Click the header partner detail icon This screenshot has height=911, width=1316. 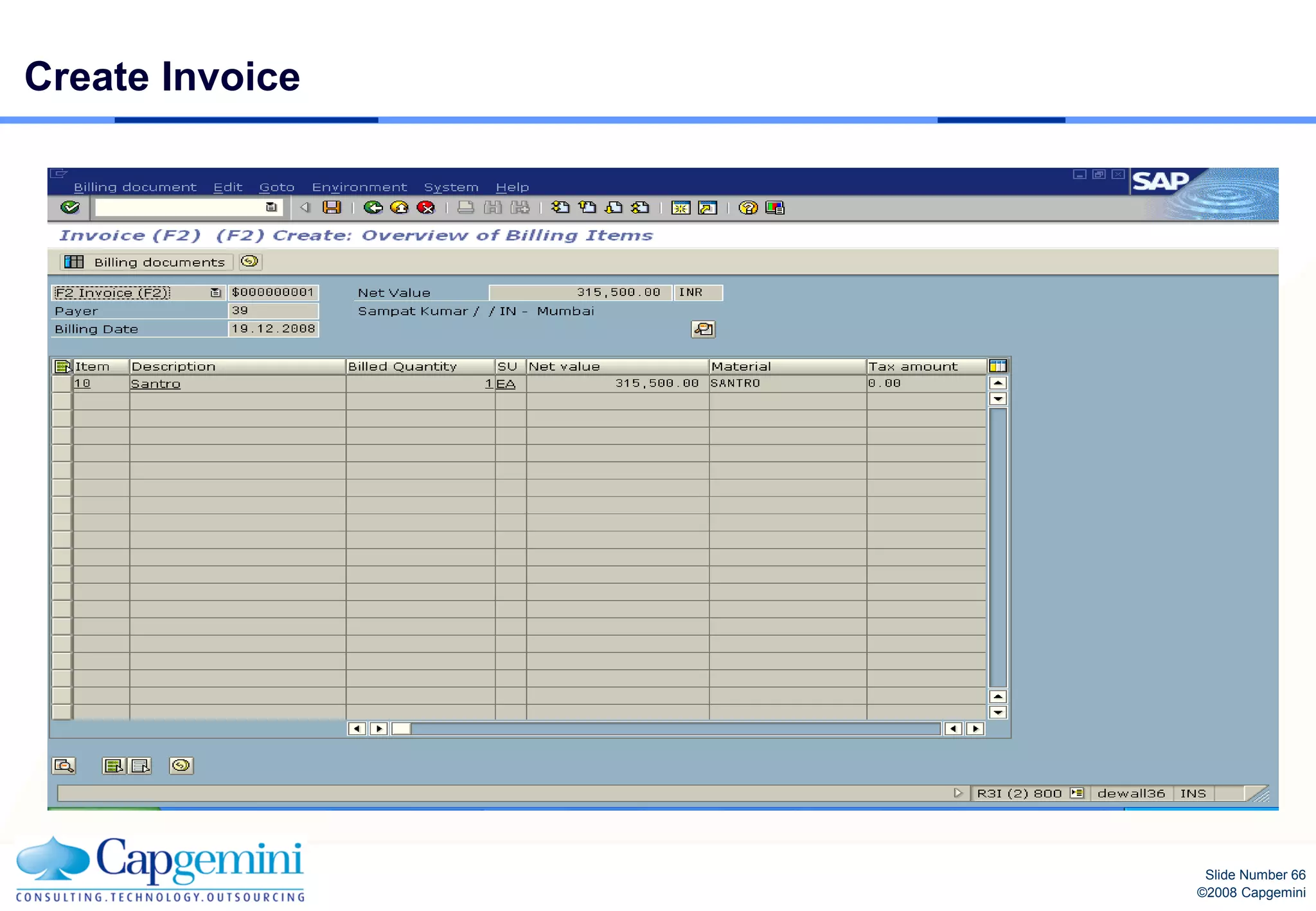coord(703,329)
